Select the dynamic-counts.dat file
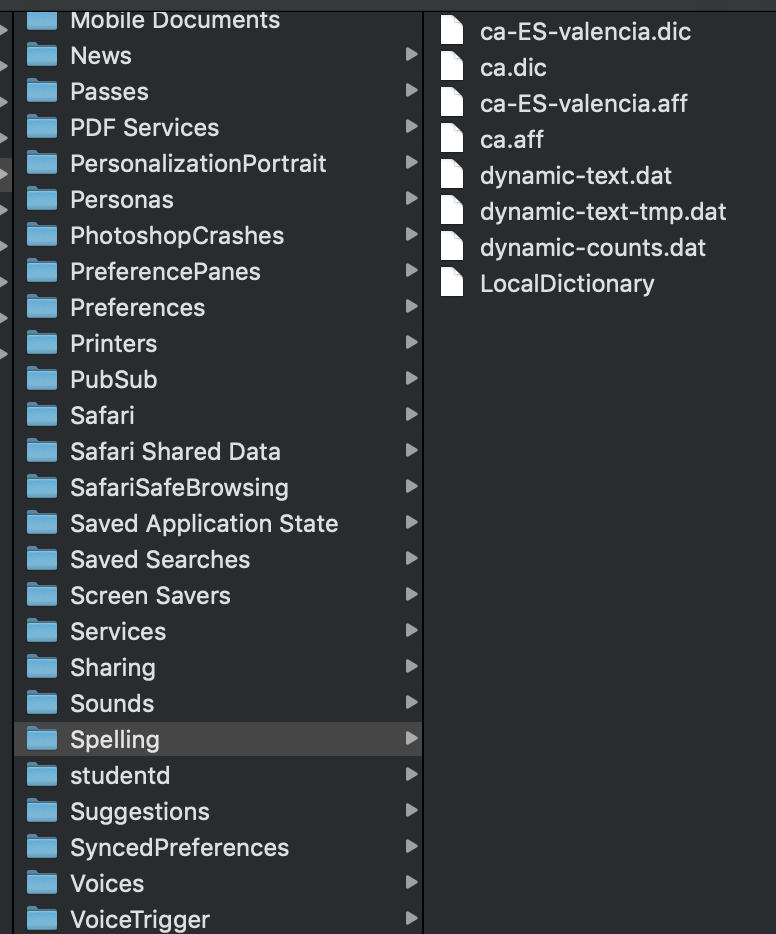The height and width of the screenshot is (934, 776). [x=593, y=248]
